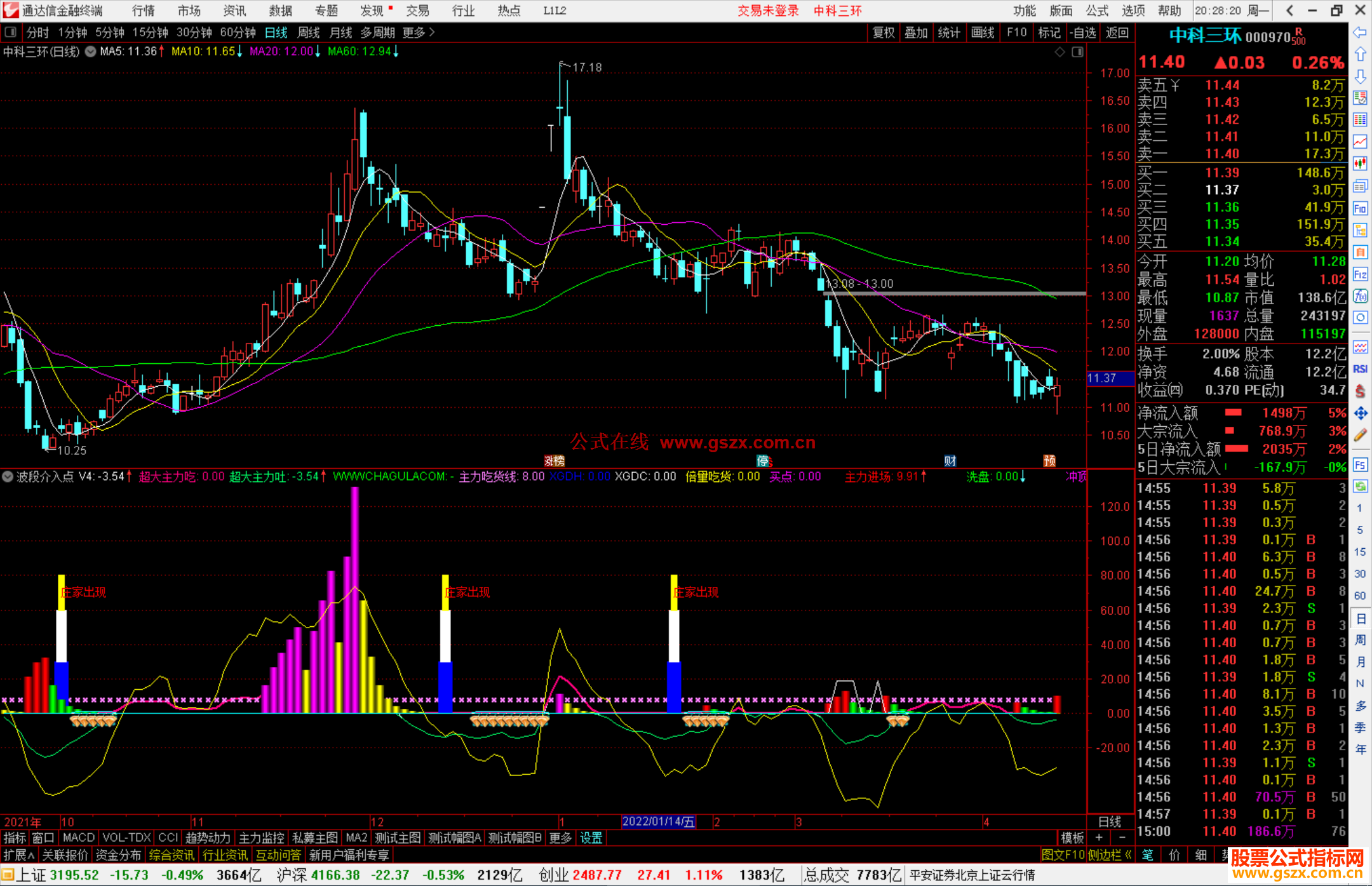The width and height of the screenshot is (1372, 886).
Task: Click the F10 sidebar icon
Action: click(x=1360, y=208)
